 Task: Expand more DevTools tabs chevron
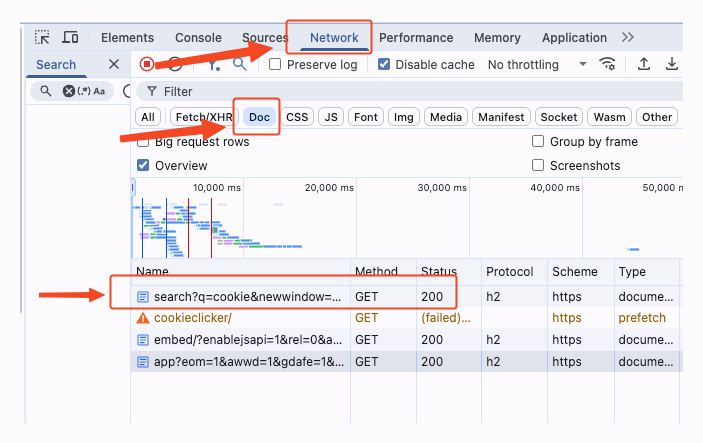[x=628, y=38]
